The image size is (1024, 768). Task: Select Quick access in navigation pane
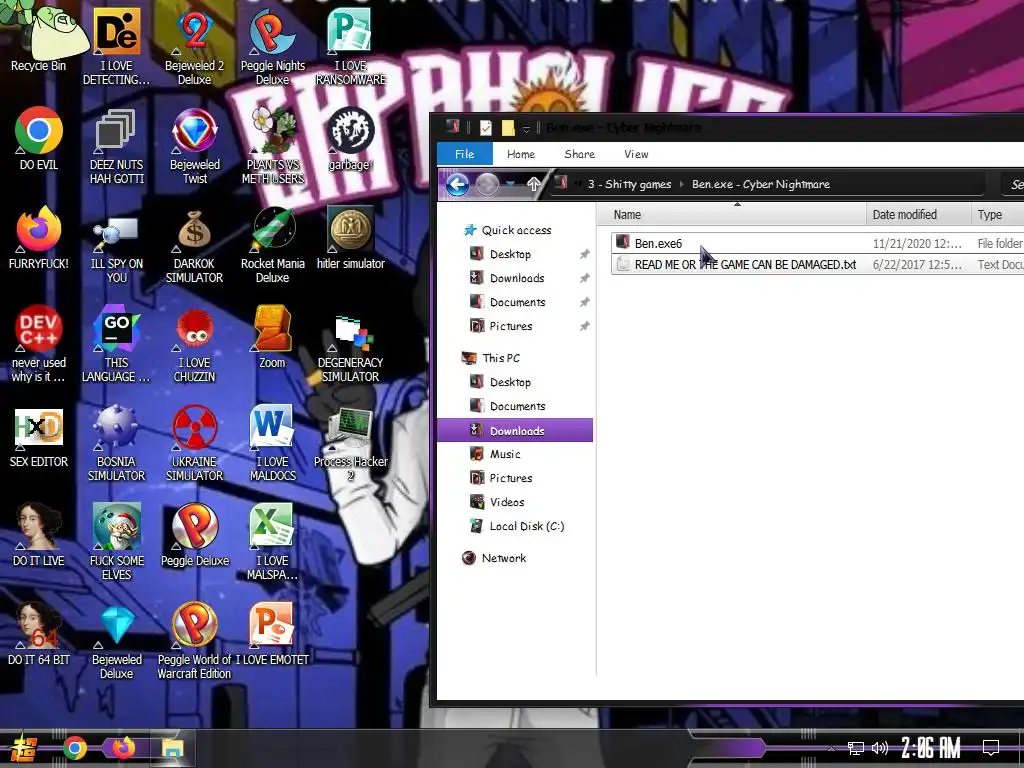pos(507,230)
